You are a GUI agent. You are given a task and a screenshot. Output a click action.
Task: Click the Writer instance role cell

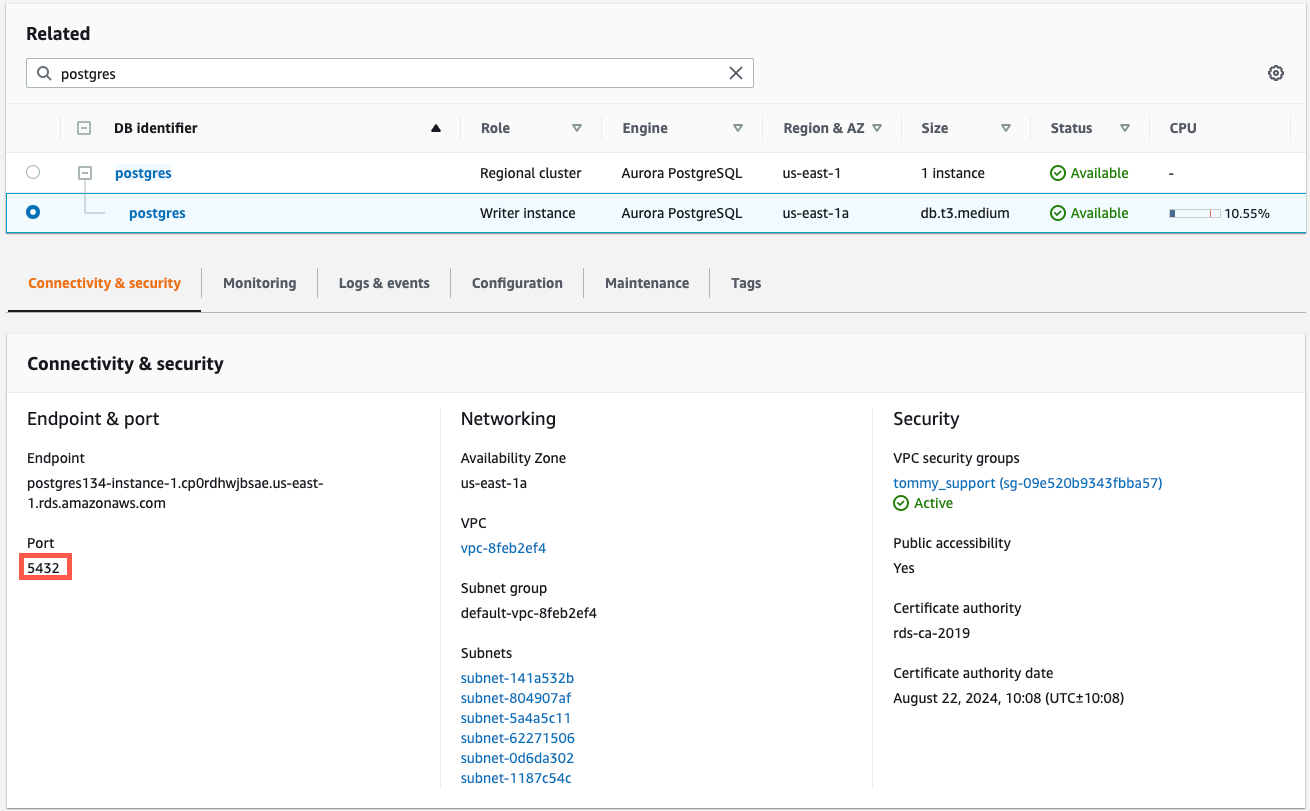click(x=527, y=213)
